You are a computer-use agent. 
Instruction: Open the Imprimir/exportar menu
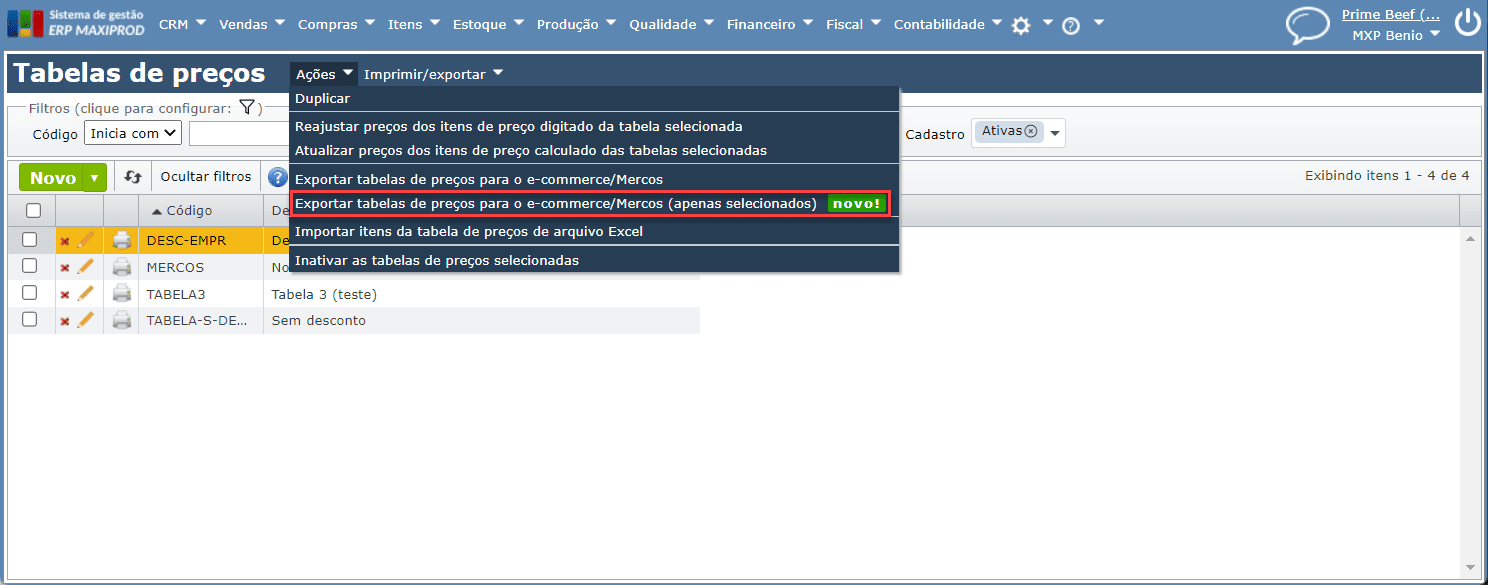[x=433, y=74]
